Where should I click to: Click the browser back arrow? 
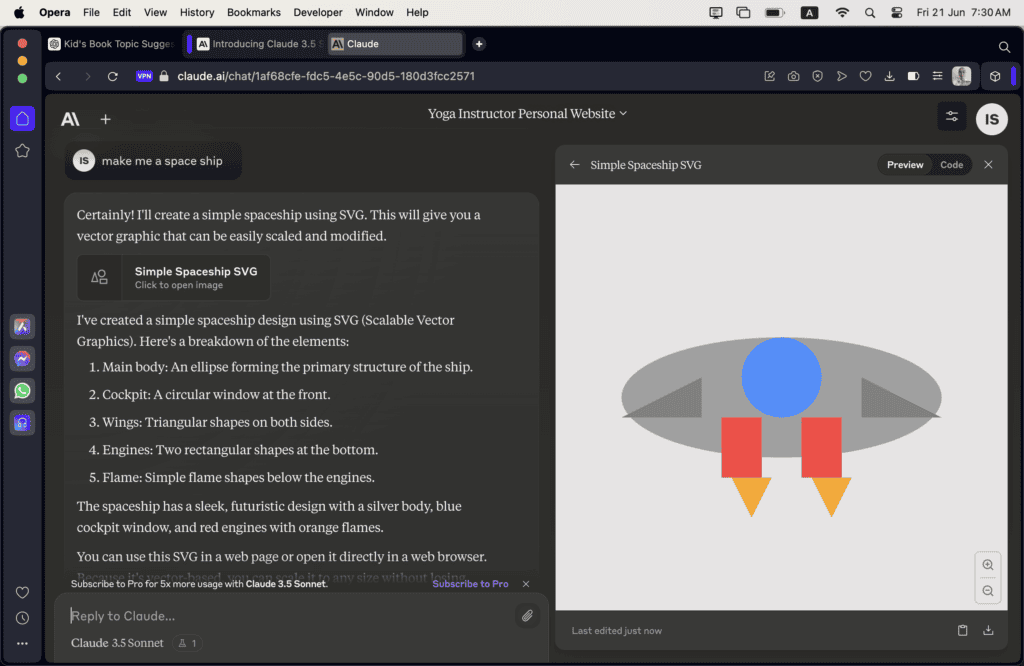59,76
